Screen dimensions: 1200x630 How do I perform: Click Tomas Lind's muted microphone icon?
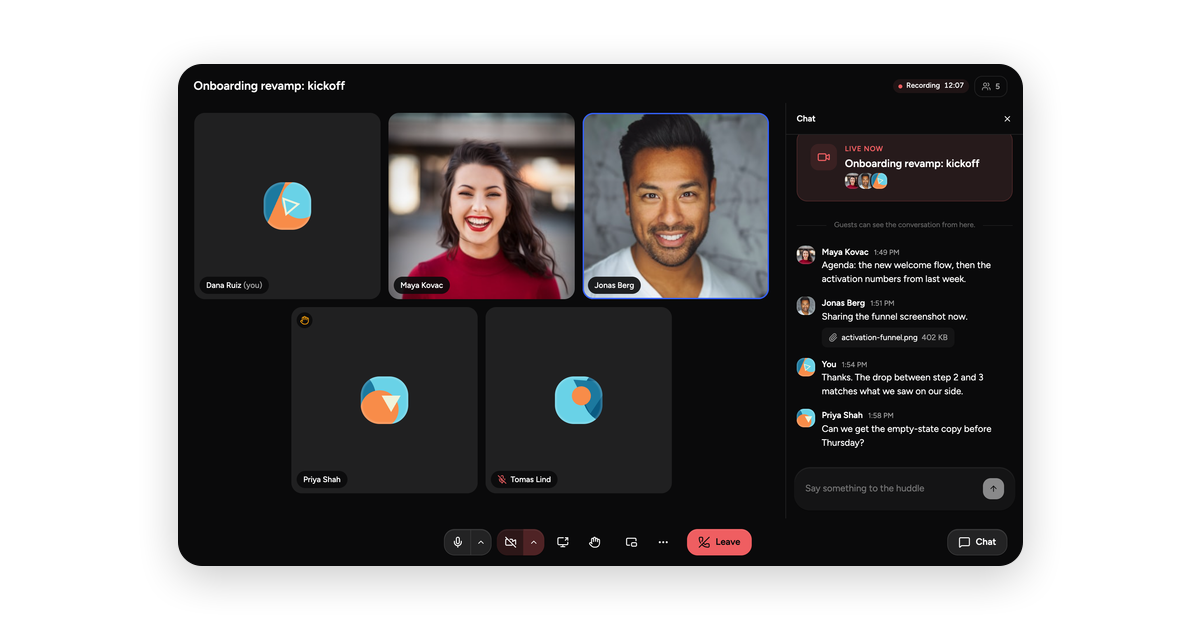(502, 480)
